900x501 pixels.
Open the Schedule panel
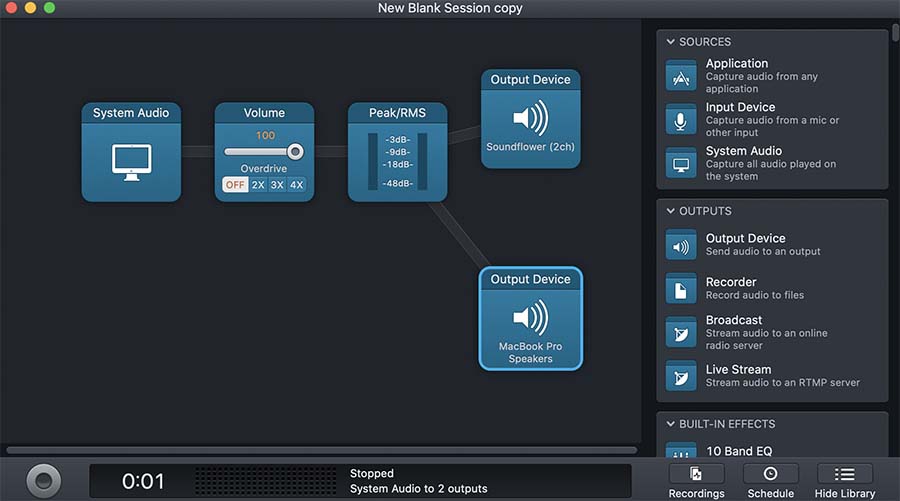pos(770,480)
